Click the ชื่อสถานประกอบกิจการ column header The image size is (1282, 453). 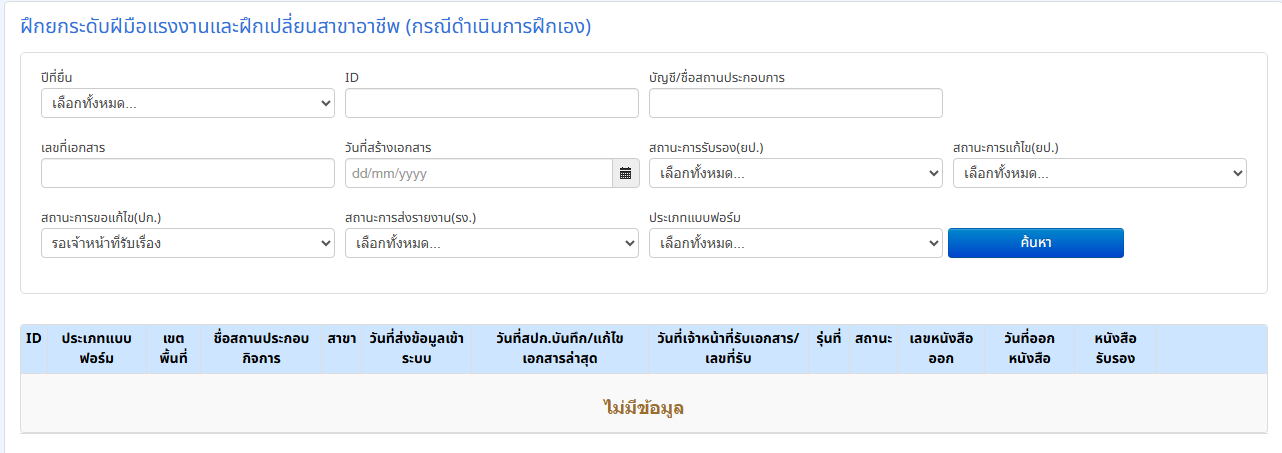point(260,348)
